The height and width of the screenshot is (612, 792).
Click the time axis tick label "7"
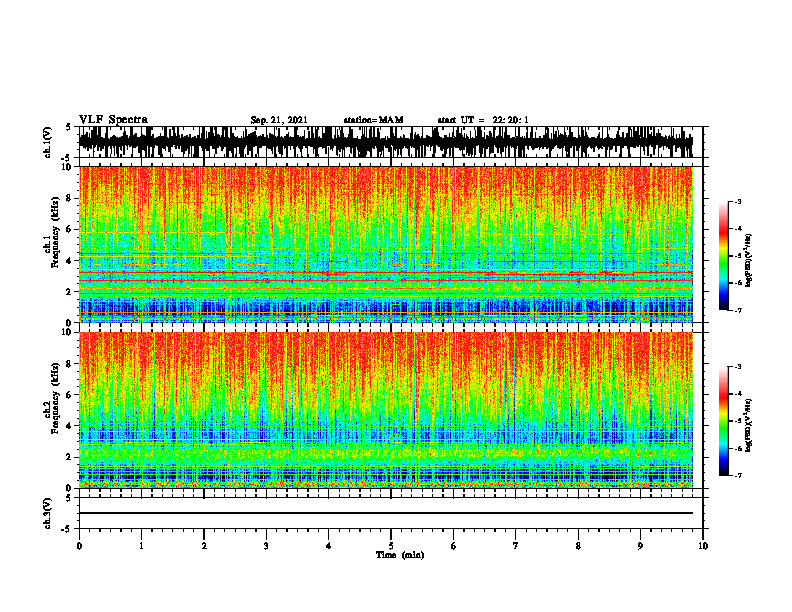click(x=516, y=546)
